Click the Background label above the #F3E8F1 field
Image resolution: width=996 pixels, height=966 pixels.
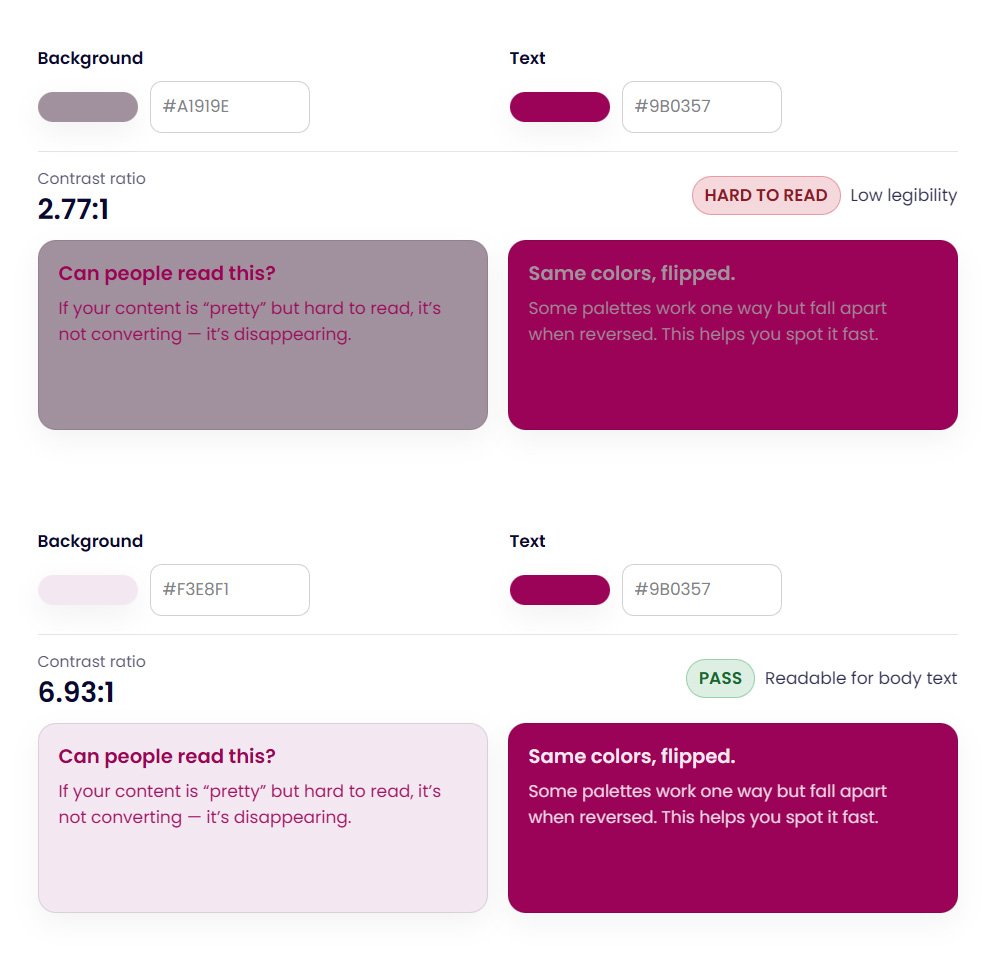coord(90,541)
